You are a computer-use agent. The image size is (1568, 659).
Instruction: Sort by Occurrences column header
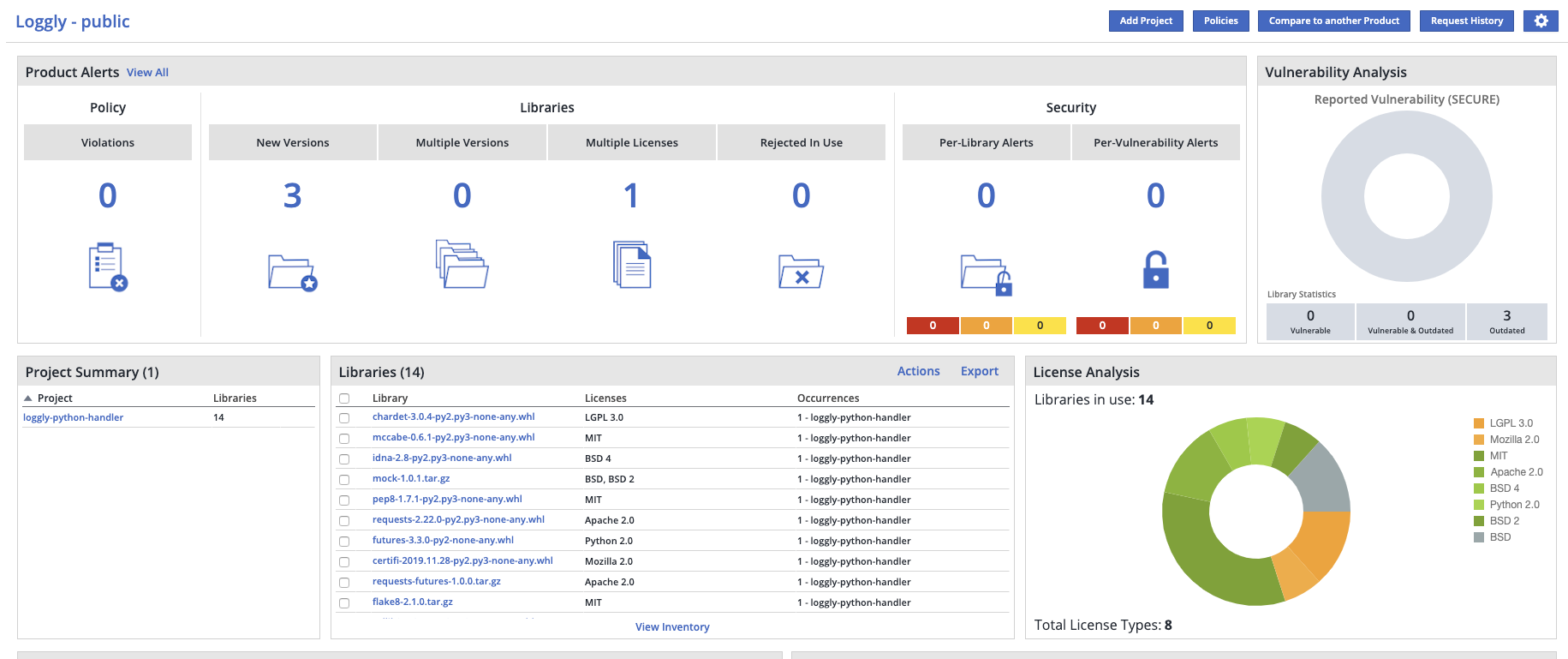point(828,398)
